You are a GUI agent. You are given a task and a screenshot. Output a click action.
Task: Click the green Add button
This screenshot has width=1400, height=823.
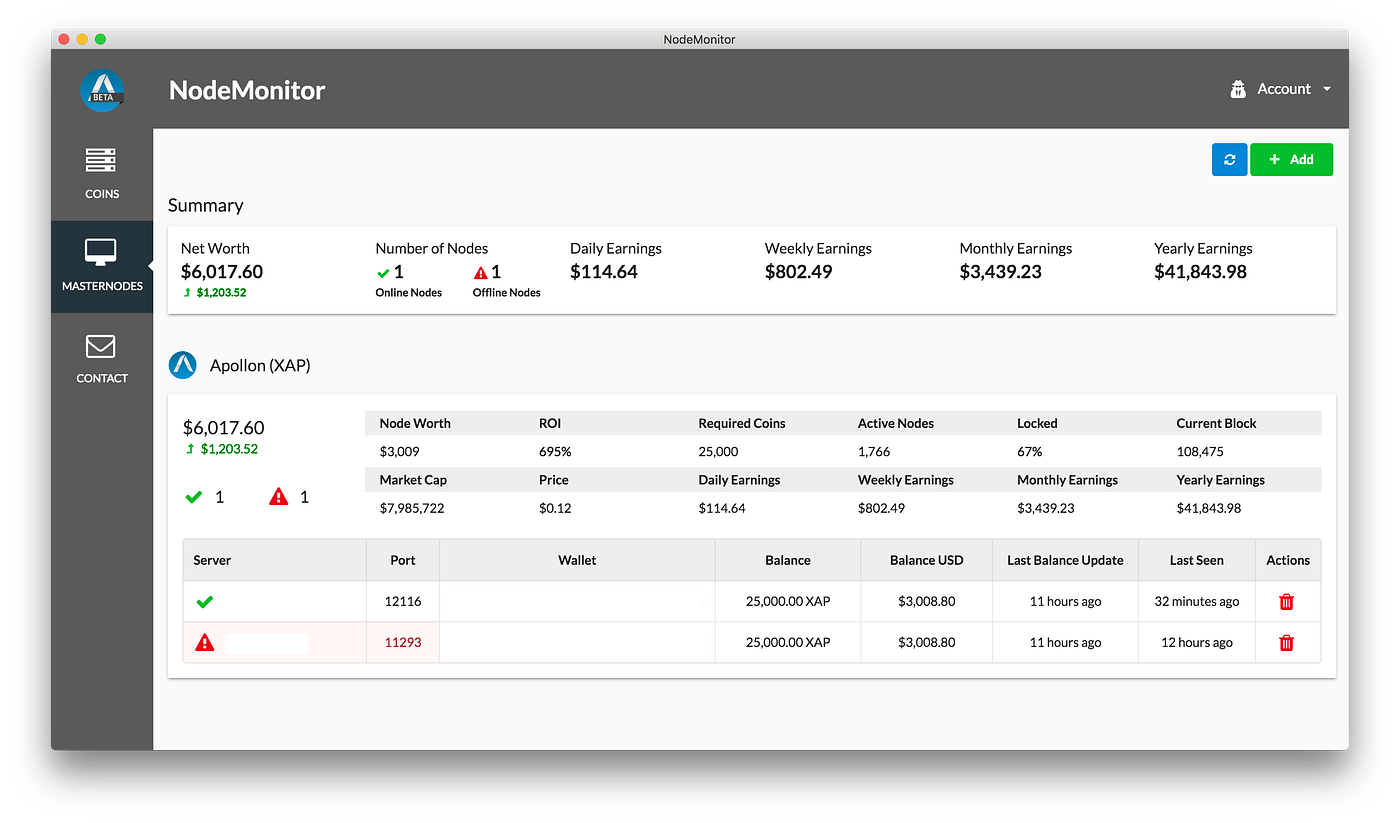[1291, 159]
